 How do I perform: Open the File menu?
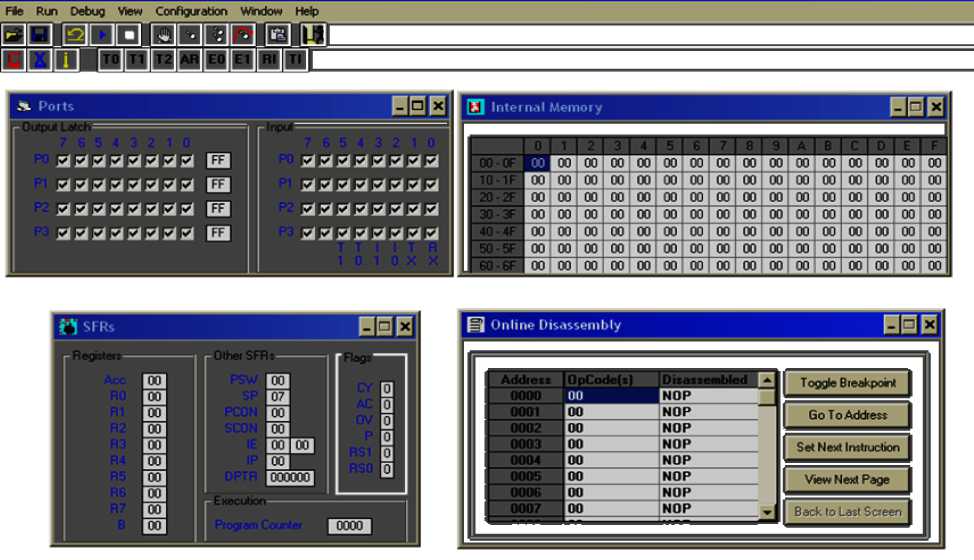(x=14, y=11)
